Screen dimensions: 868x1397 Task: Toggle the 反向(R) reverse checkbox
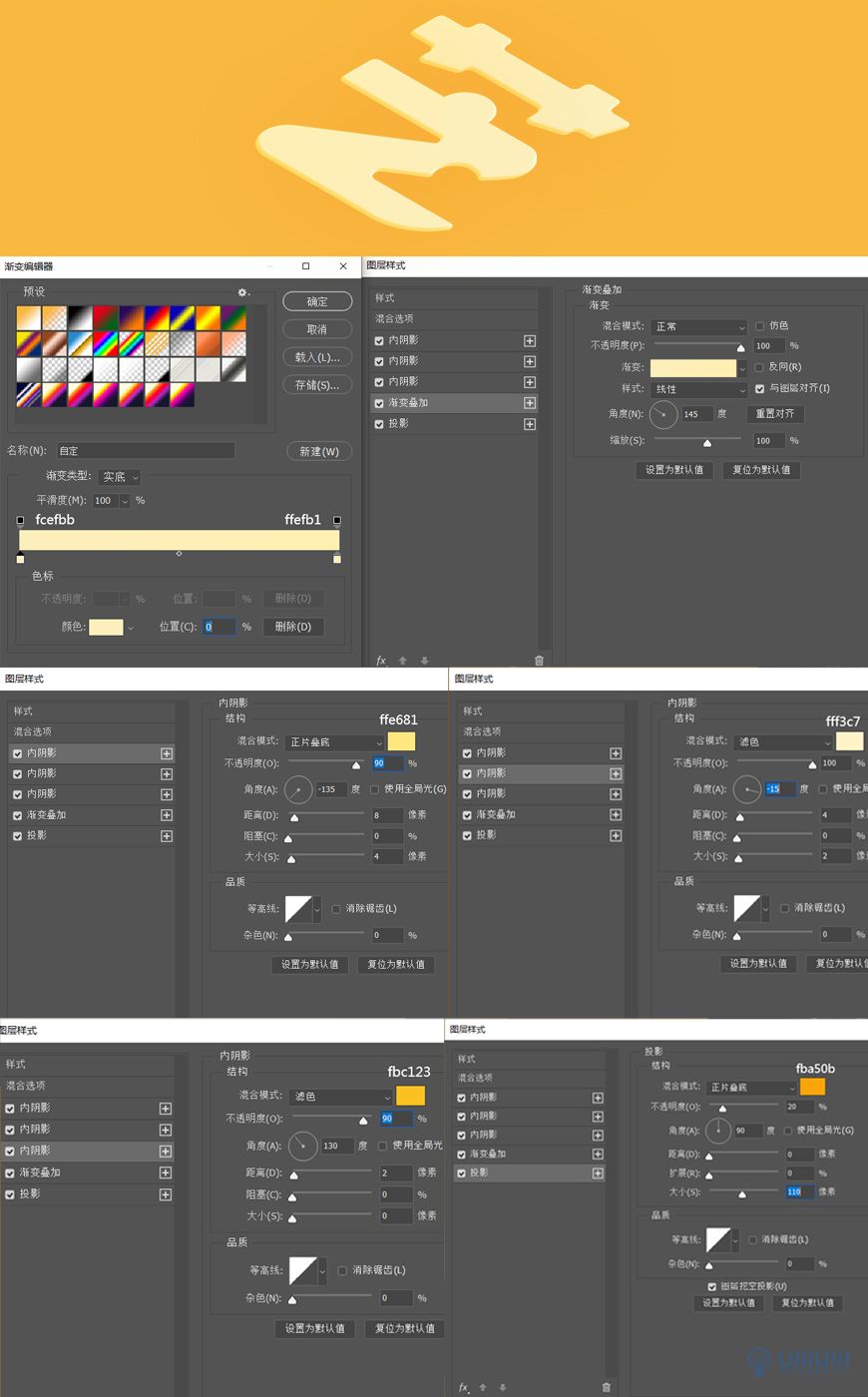click(760, 367)
